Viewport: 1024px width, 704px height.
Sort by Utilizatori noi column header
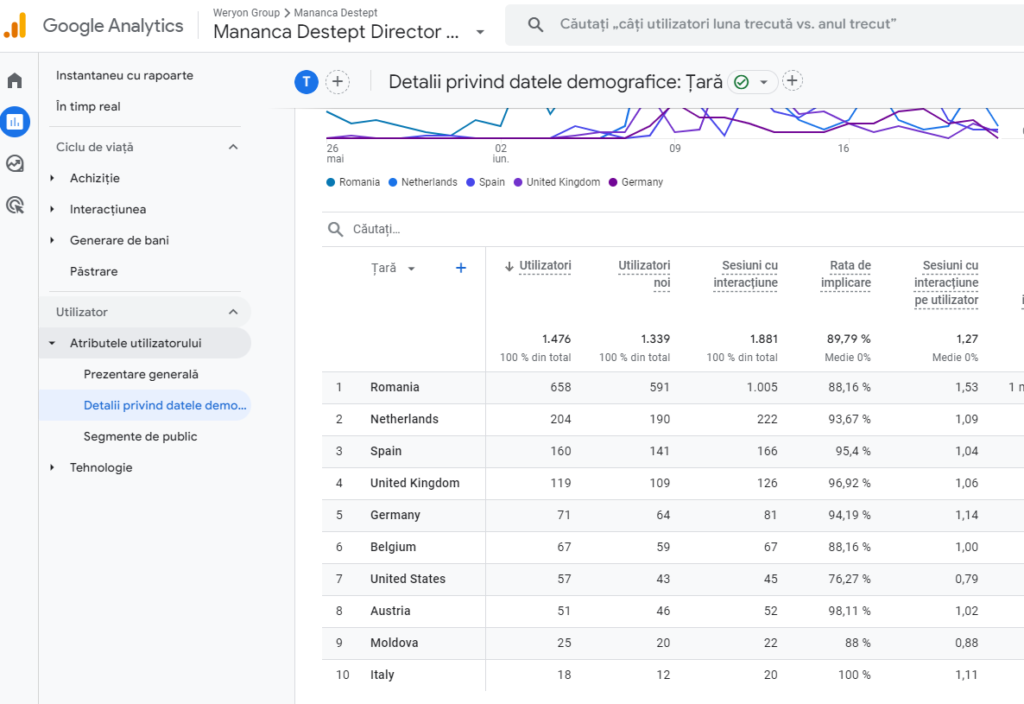coord(644,273)
